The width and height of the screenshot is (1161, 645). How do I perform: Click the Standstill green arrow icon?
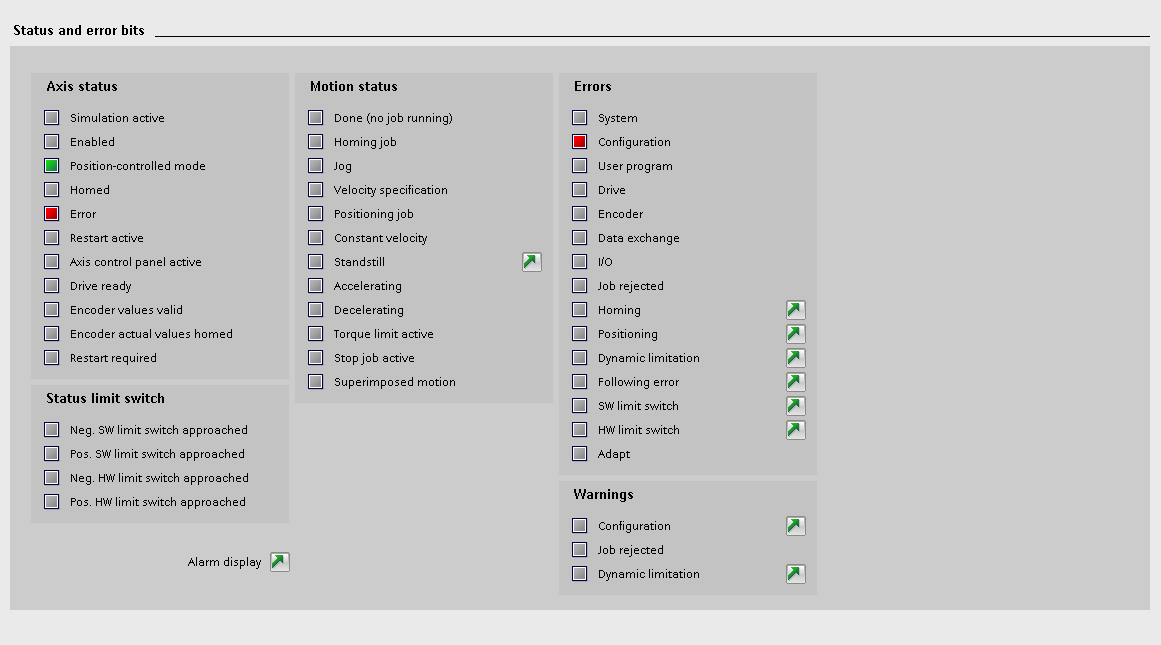tap(532, 262)
